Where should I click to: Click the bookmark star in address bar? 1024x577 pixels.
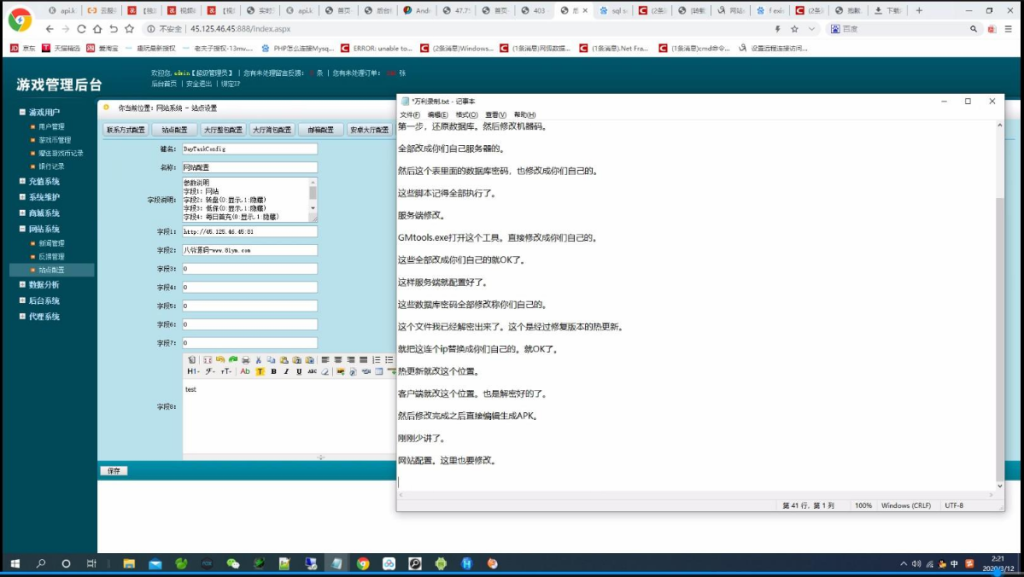click(795, 29)
